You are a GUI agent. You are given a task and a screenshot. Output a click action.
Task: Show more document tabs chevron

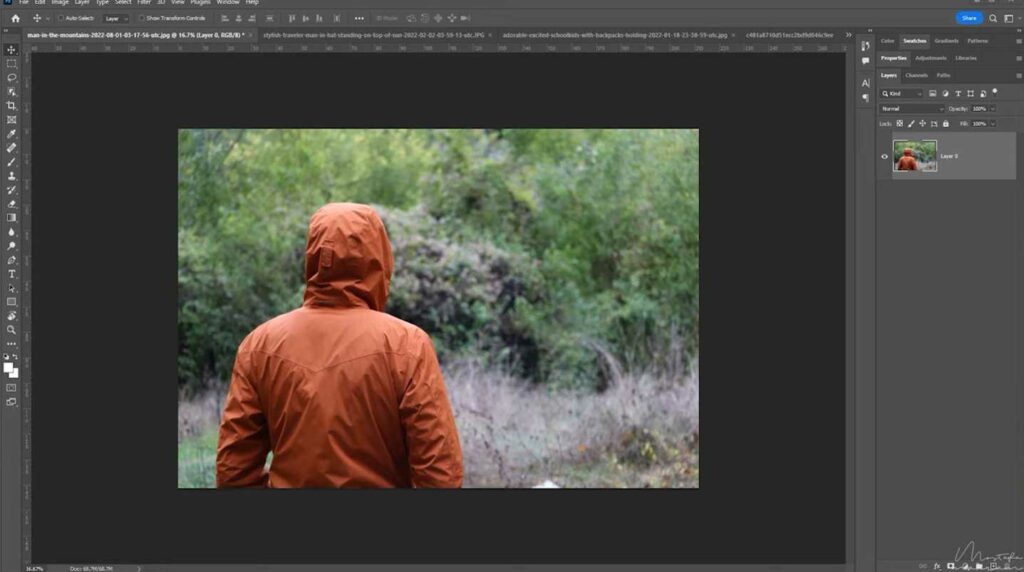coord(848,35)
